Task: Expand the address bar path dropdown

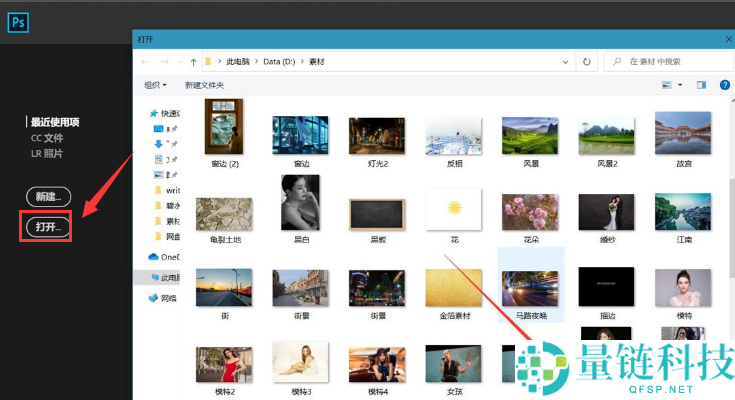Action: [565, 62]
